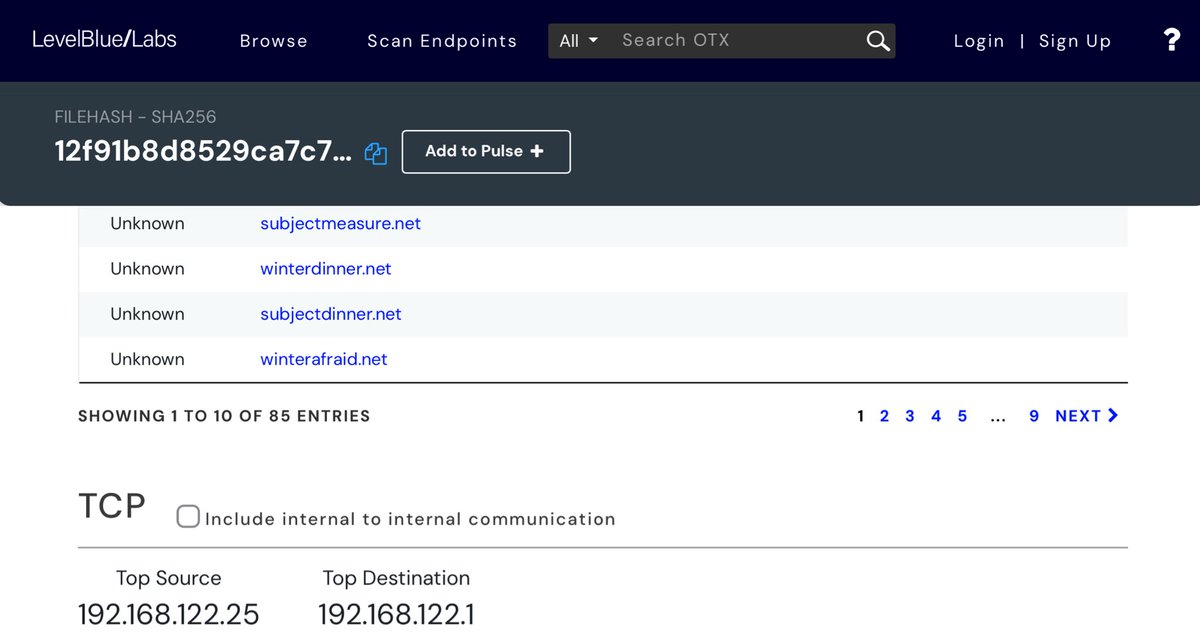
Task: Copy the file hash to clipboard
Action: (376, 153)
